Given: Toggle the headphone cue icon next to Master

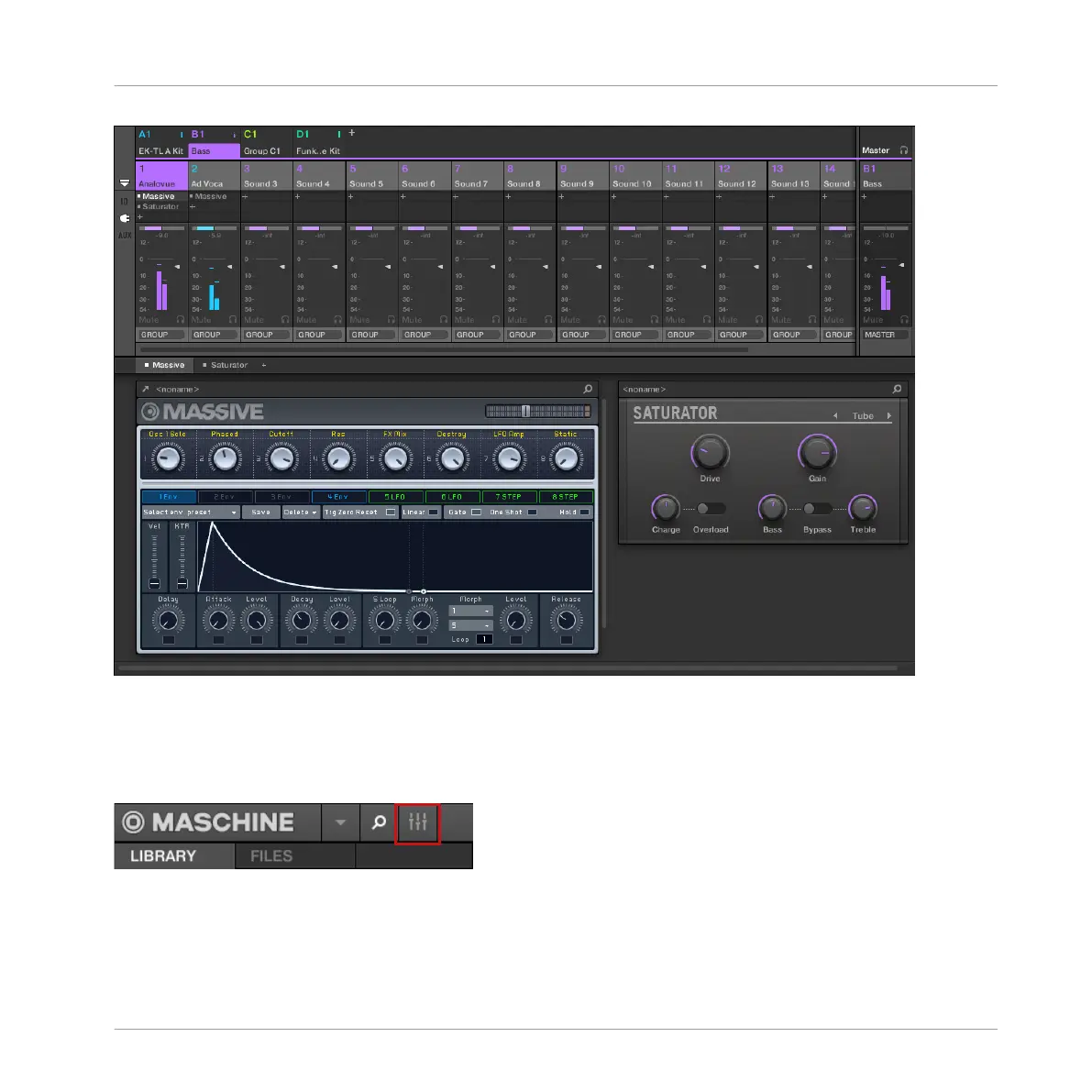Looking at the screenshot, I should click(904, 150).
